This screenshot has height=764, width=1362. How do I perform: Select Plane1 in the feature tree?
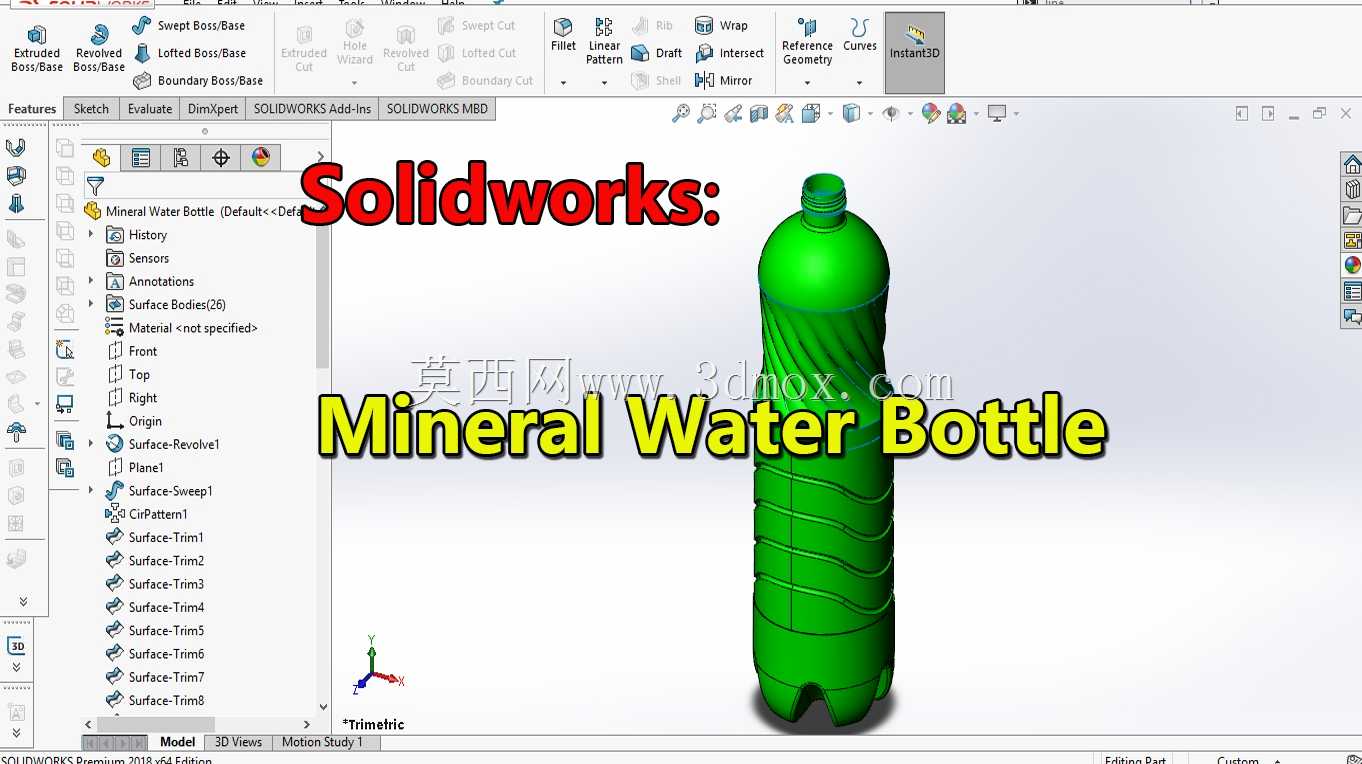134,468
